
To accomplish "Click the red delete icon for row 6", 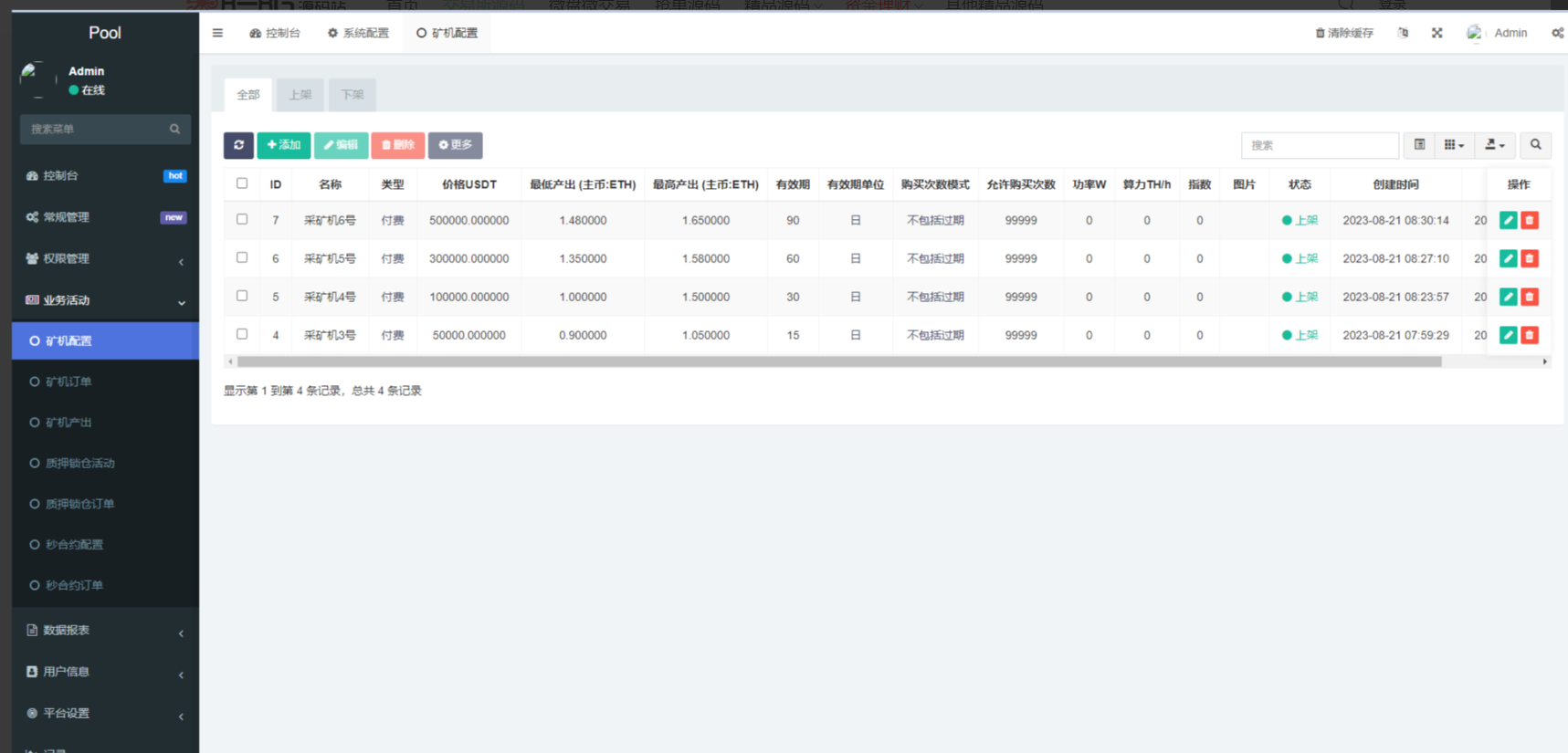I will tap(1530, 258).
